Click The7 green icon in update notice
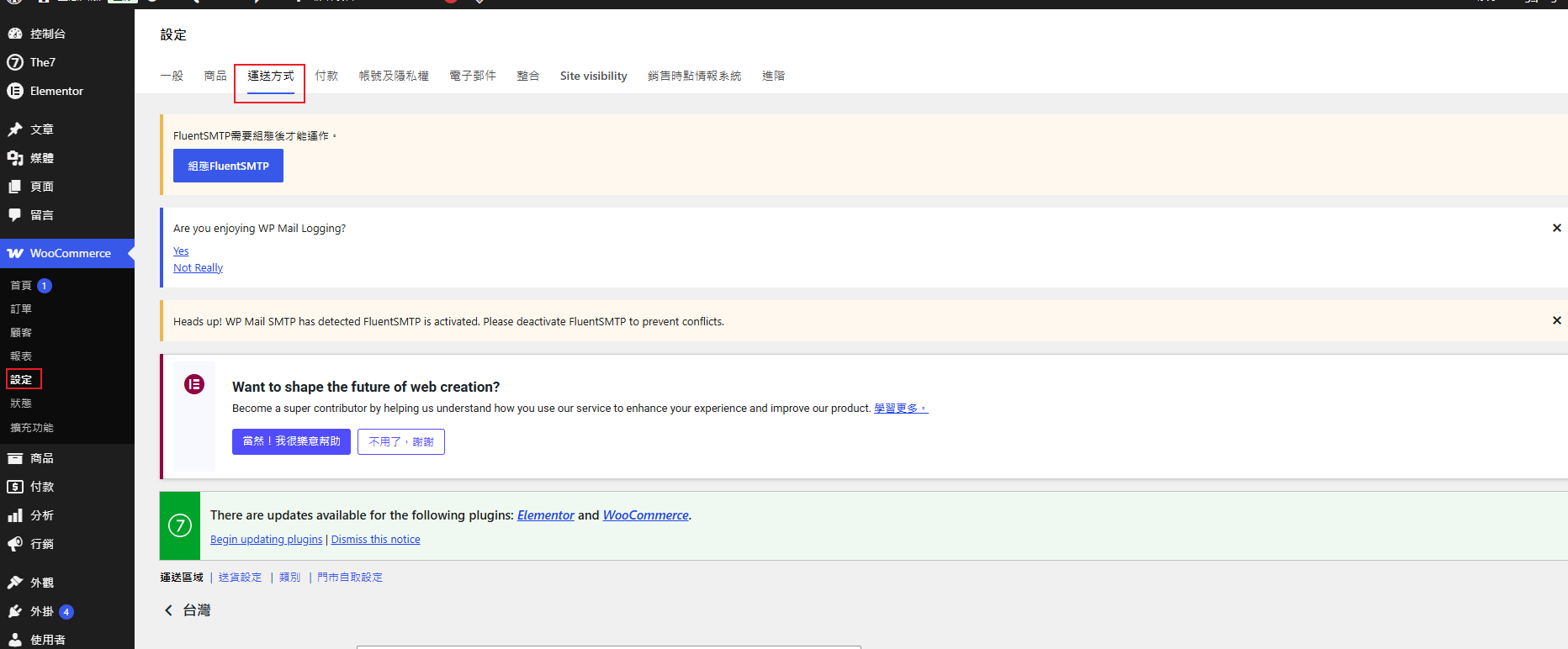 coord(180,526)
